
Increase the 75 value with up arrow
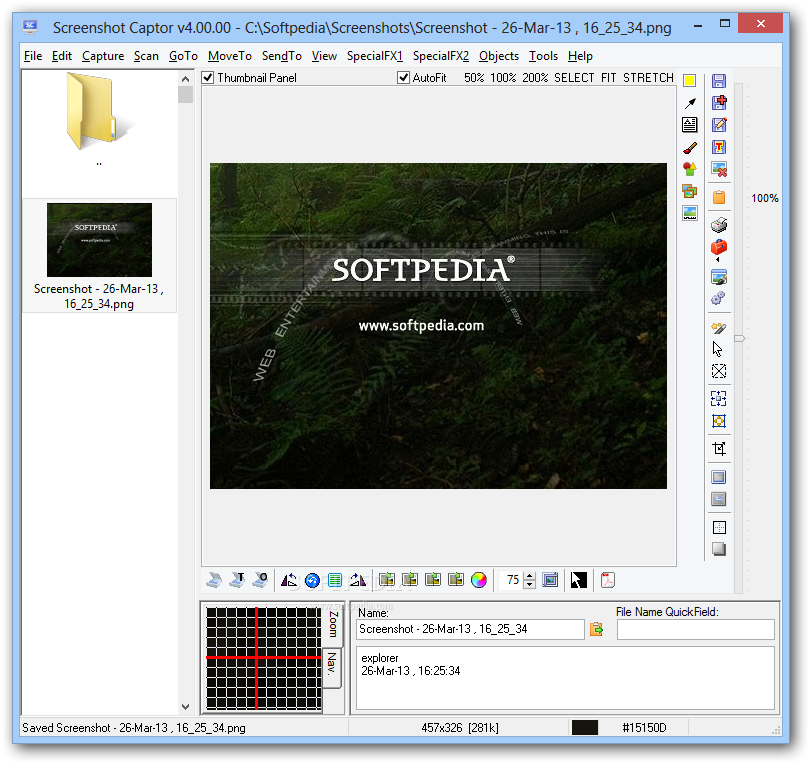click(x=529, y=576)
